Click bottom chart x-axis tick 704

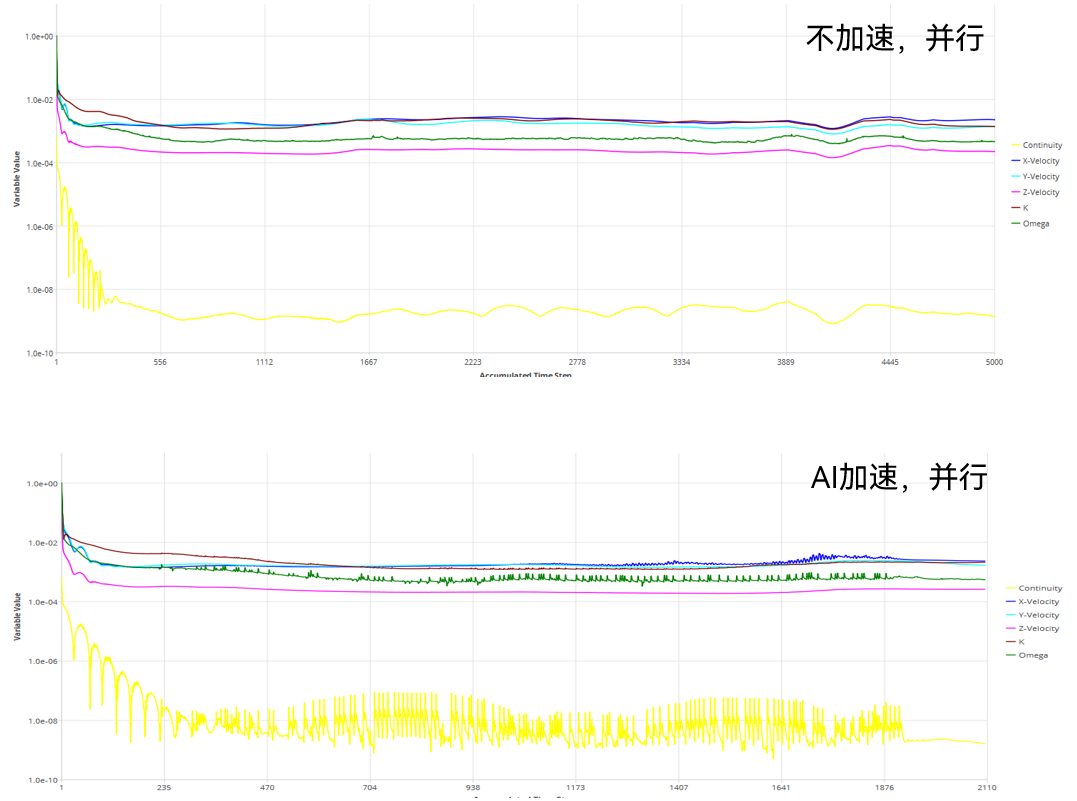[370, 788]
